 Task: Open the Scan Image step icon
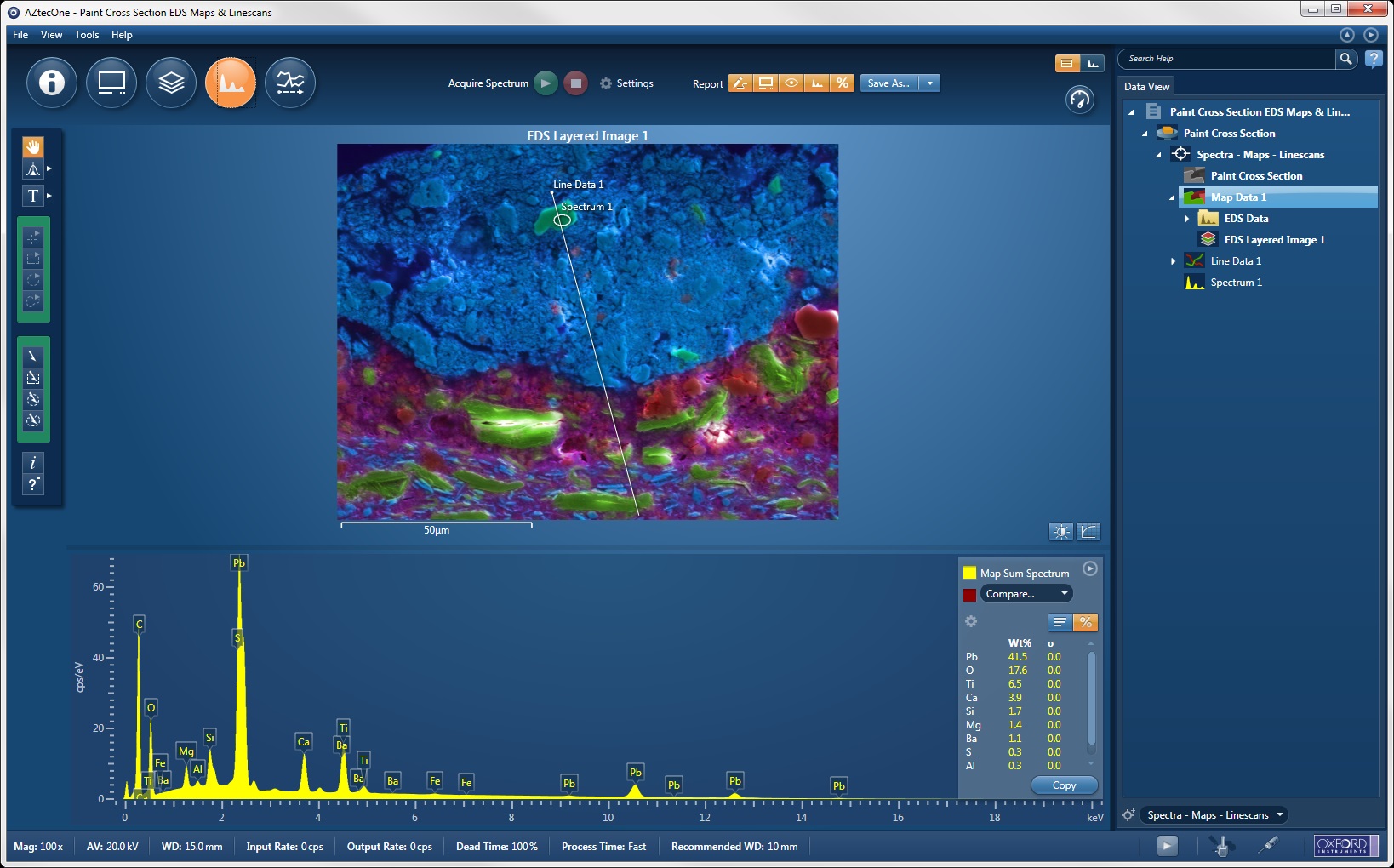(111, 83)
